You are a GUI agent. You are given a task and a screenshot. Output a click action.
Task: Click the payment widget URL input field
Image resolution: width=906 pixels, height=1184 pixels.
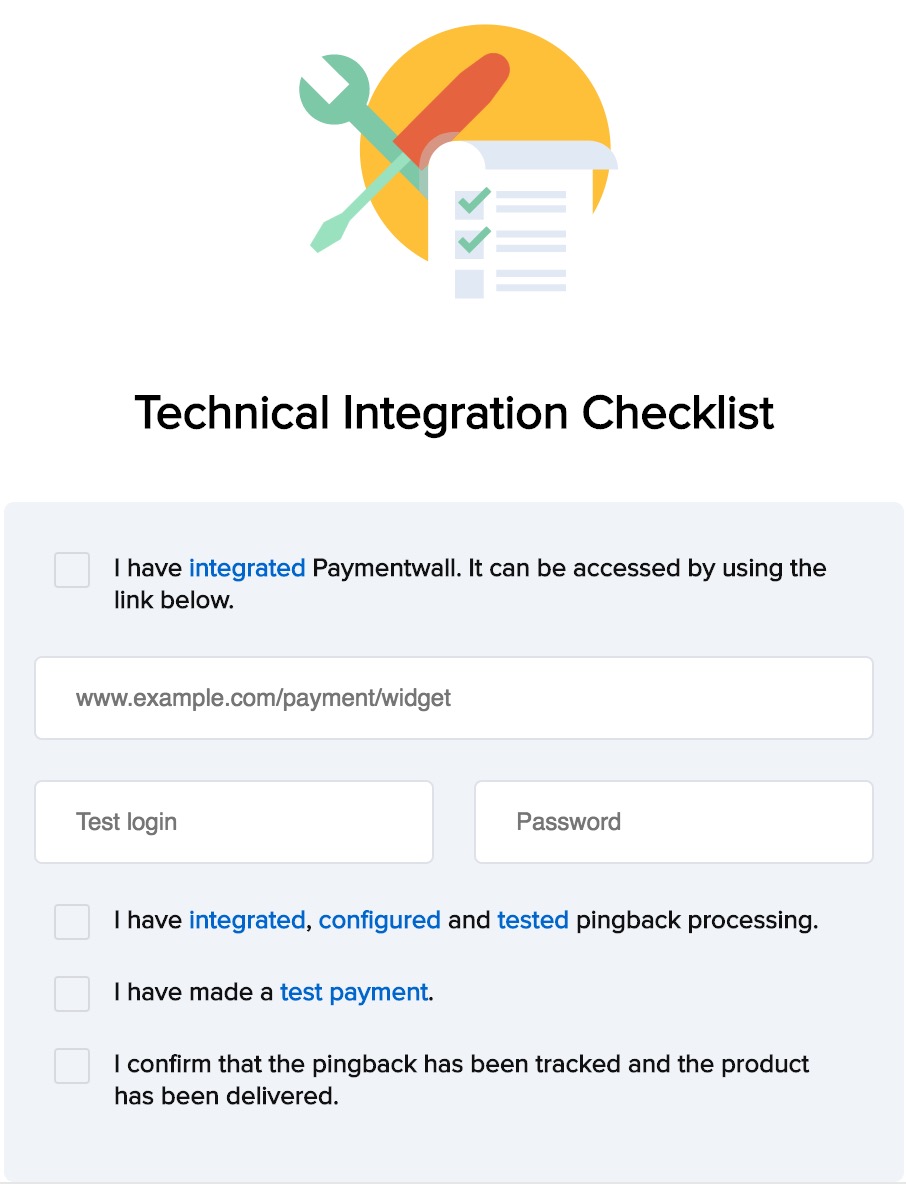click(452, 697)
